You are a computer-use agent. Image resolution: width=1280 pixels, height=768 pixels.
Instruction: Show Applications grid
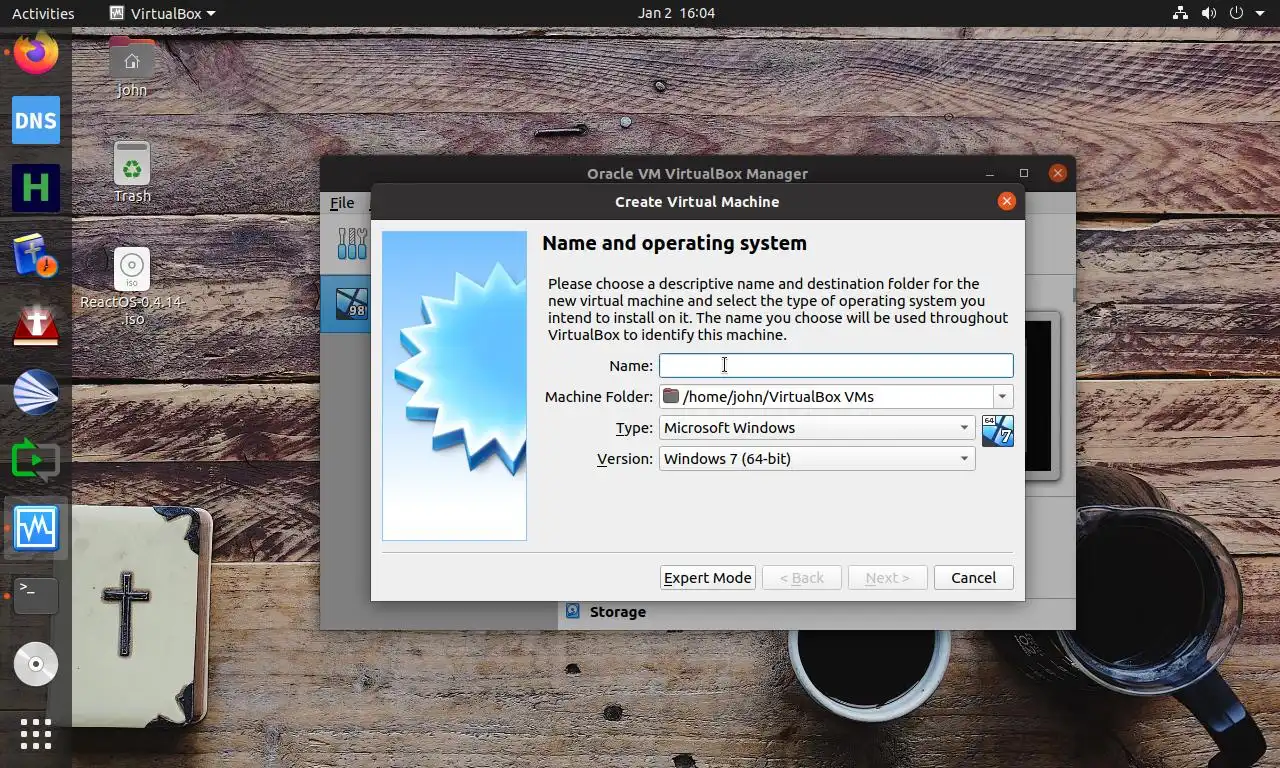coord(36,734)
